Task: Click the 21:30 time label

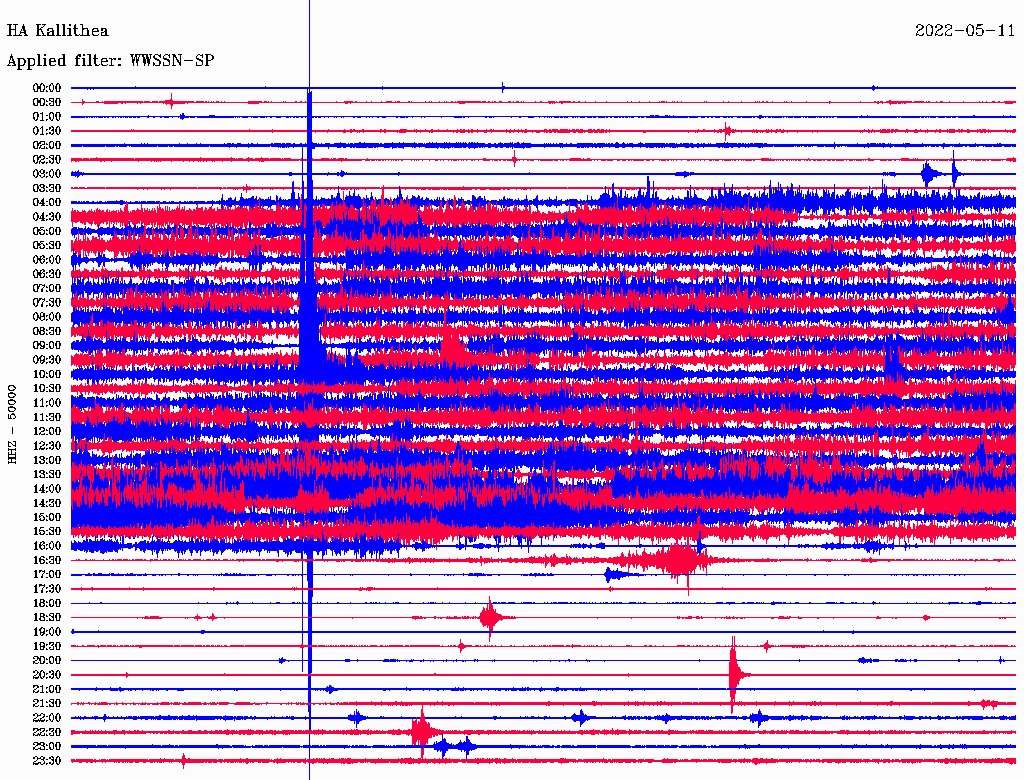Action: (47, 704)
